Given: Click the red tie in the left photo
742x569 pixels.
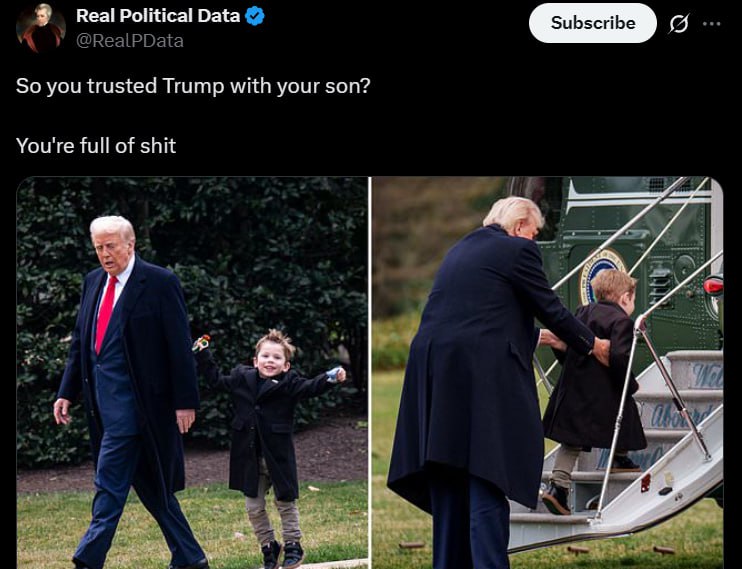Looking at the screenshot, I should 106,314.
